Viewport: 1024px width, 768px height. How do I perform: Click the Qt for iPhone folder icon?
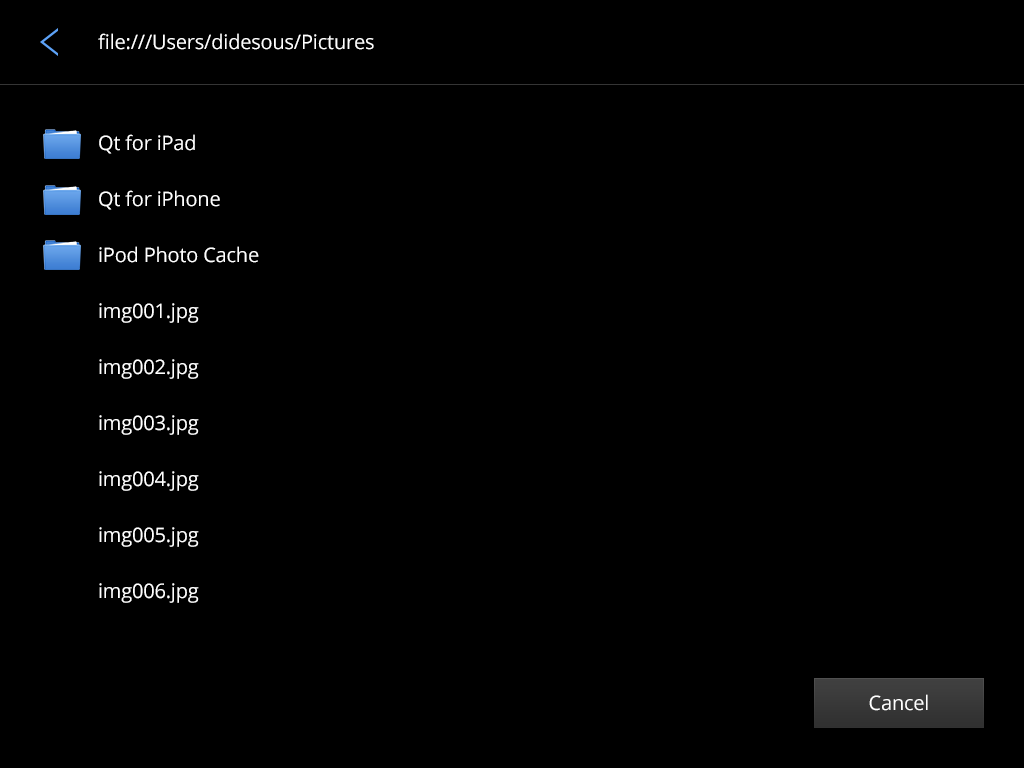(62, 200)
